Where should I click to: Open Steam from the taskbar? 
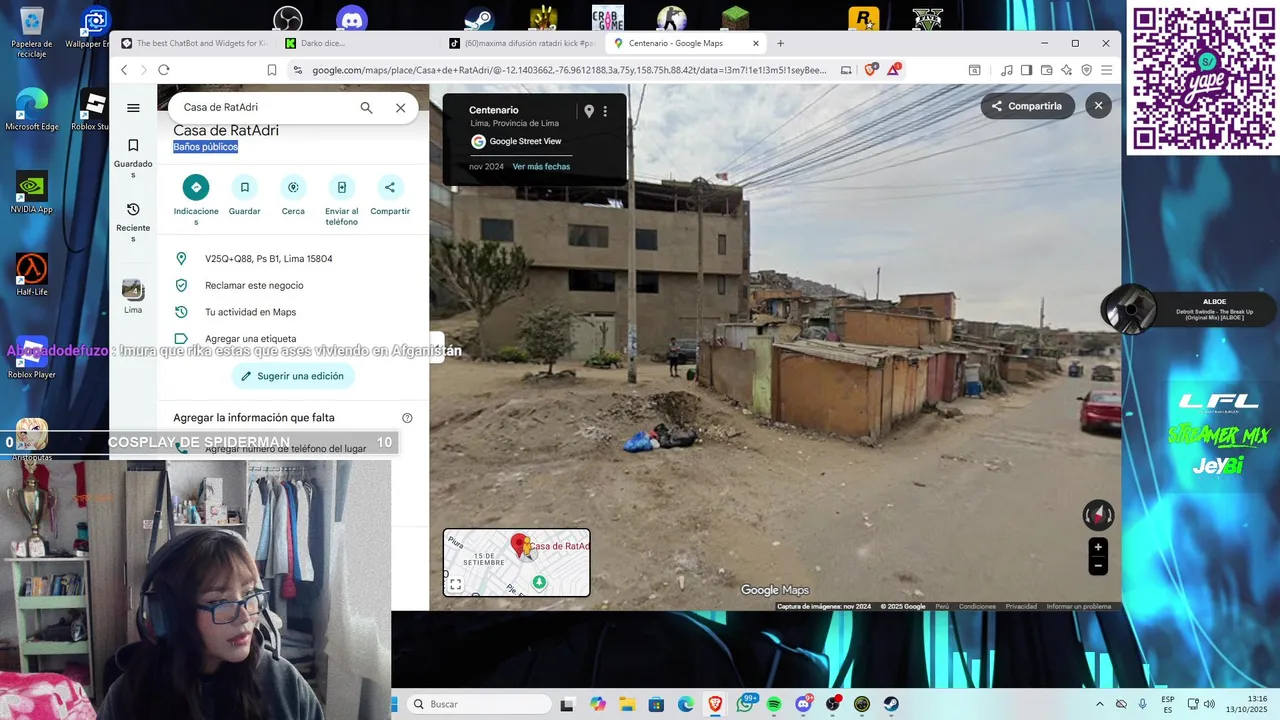(x=891, y=704)
